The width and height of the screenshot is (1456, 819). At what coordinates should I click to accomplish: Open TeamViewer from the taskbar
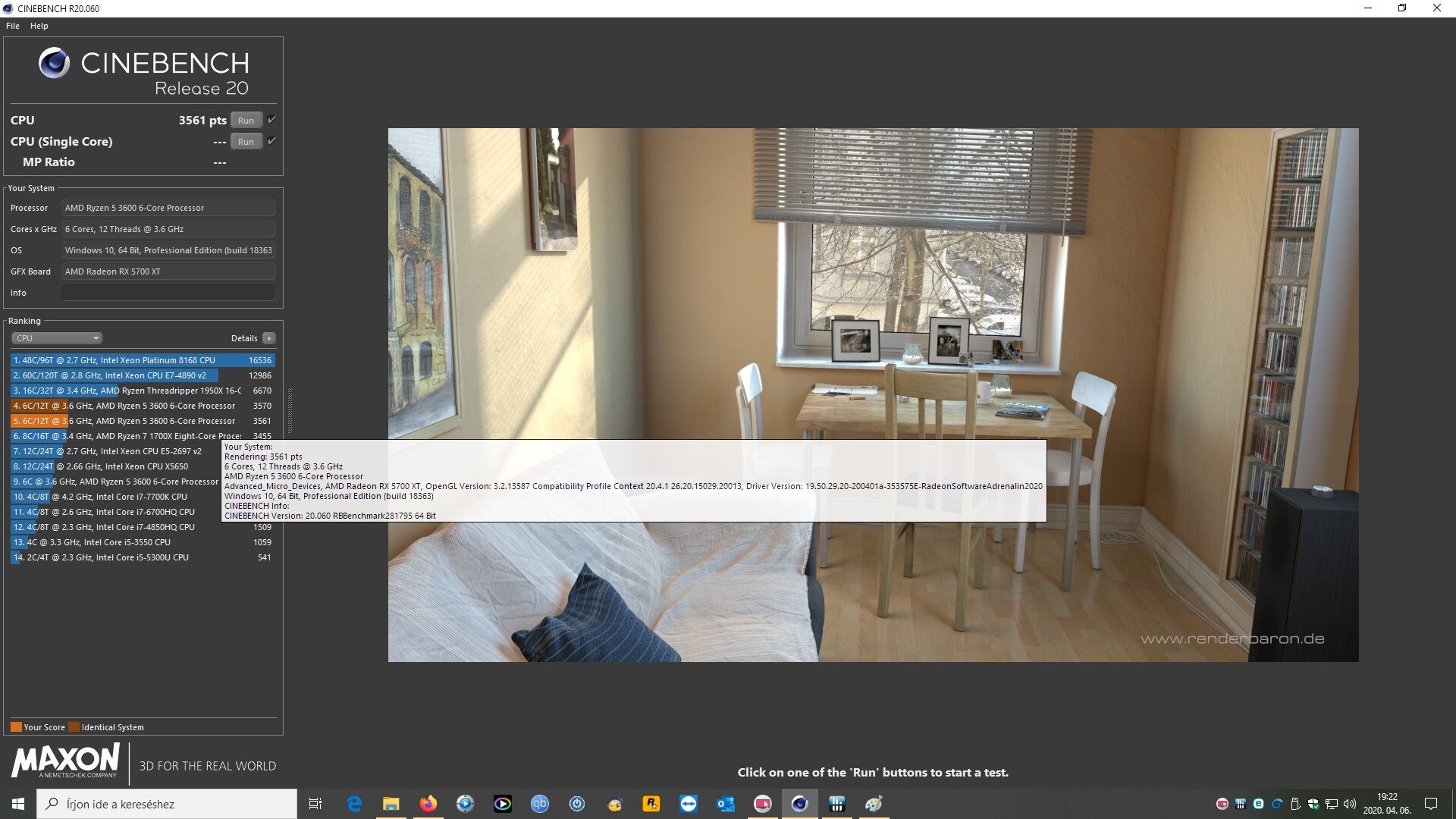click(689, 804)
